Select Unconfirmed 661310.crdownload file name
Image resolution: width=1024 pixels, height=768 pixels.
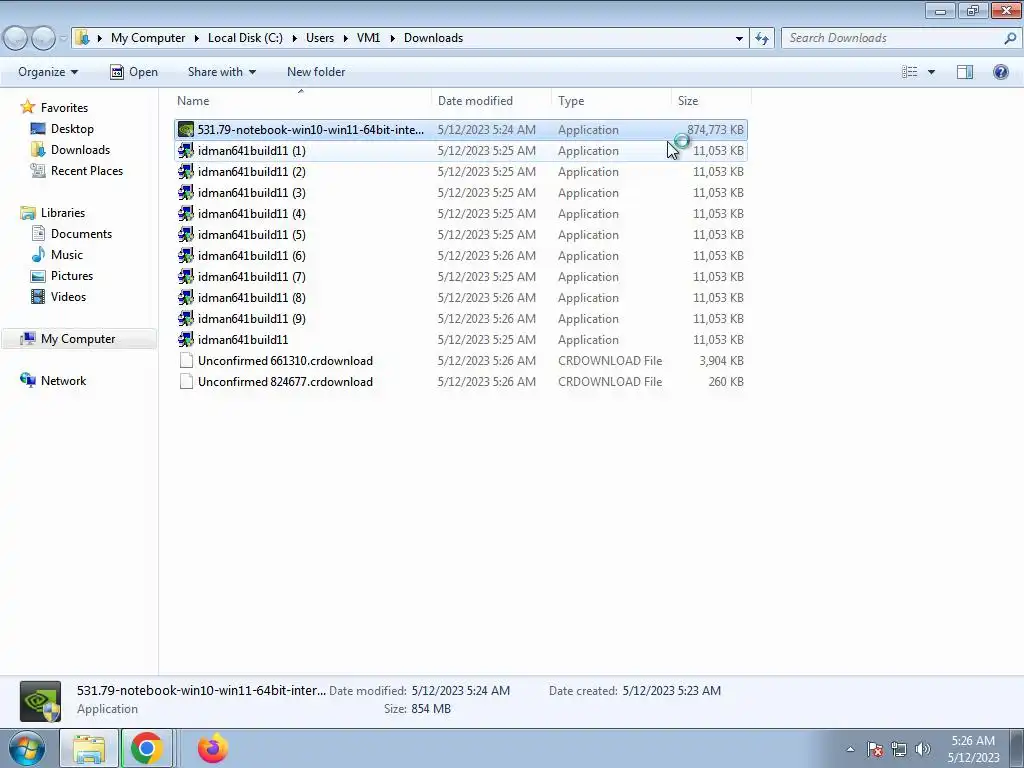click(x=285, y=360)
